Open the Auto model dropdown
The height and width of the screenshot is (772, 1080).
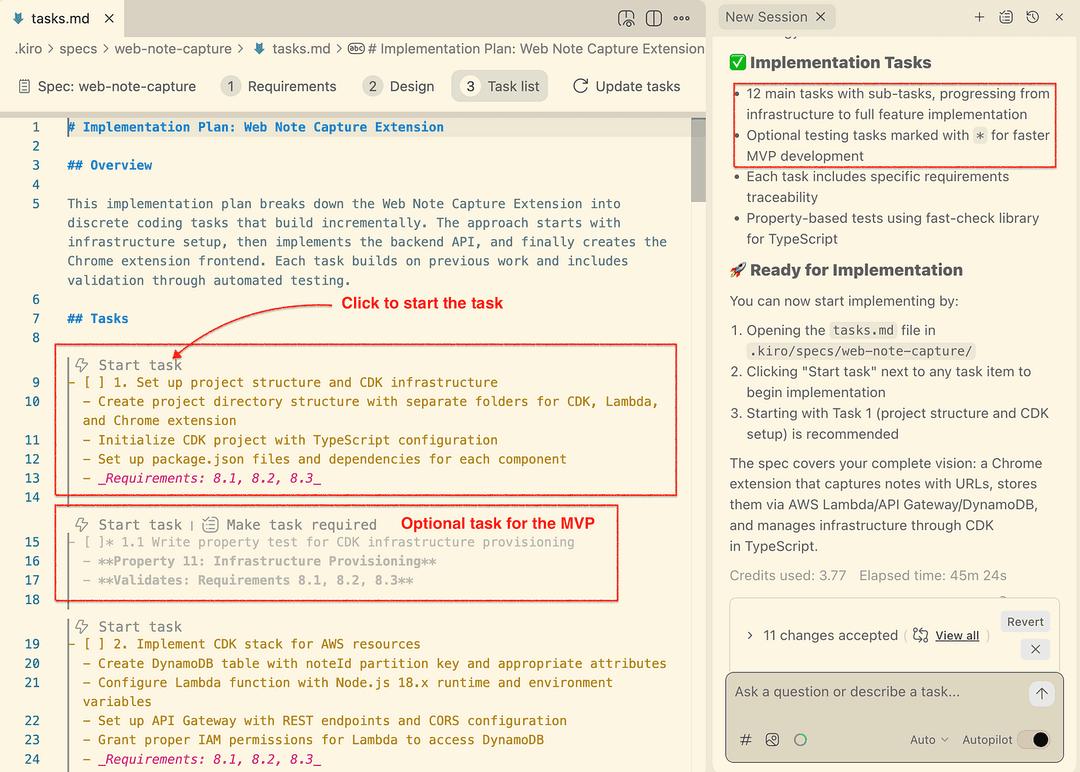(x=929, y=740)
